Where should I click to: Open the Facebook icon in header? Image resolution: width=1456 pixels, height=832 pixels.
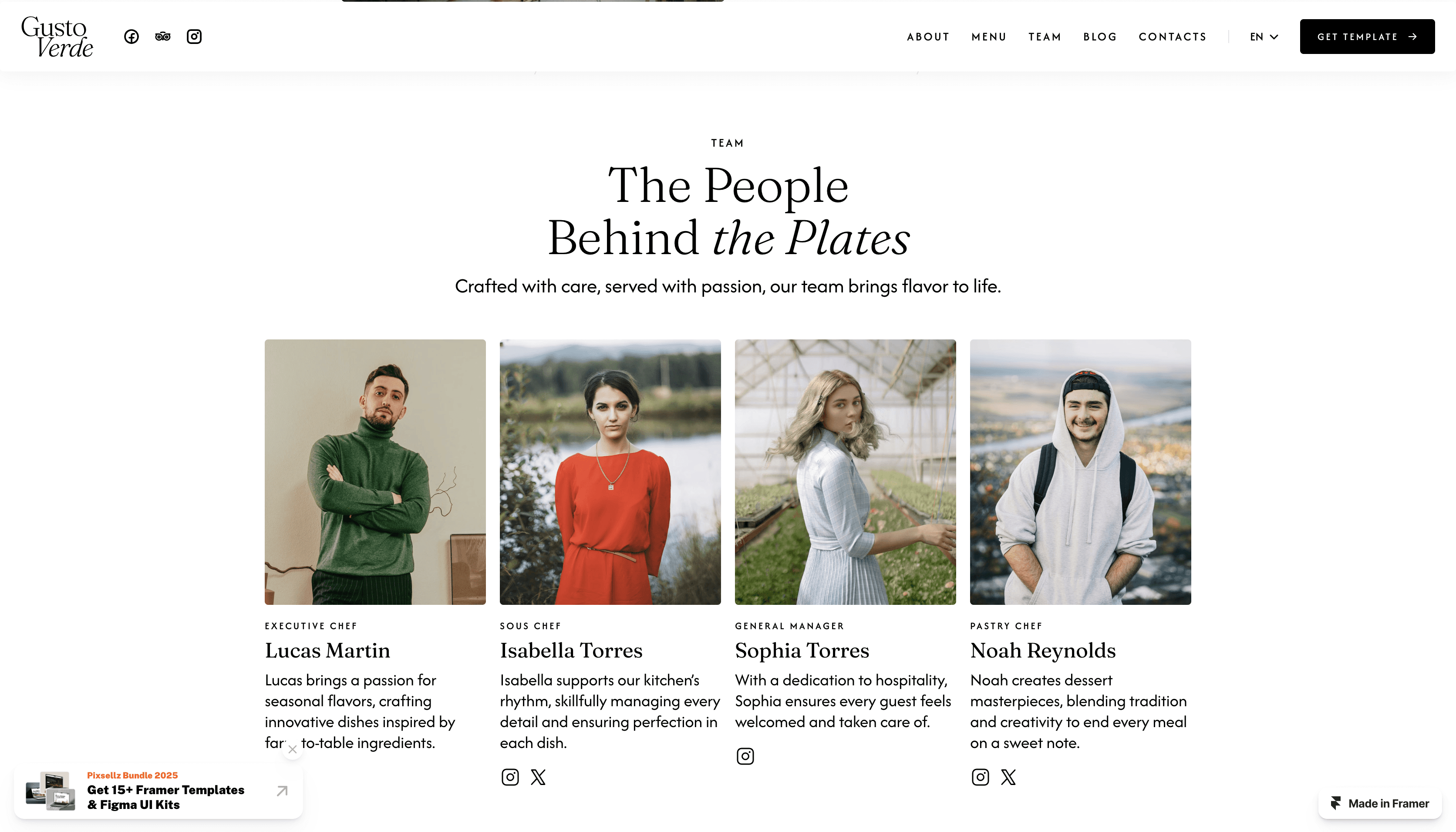point(131,37)
